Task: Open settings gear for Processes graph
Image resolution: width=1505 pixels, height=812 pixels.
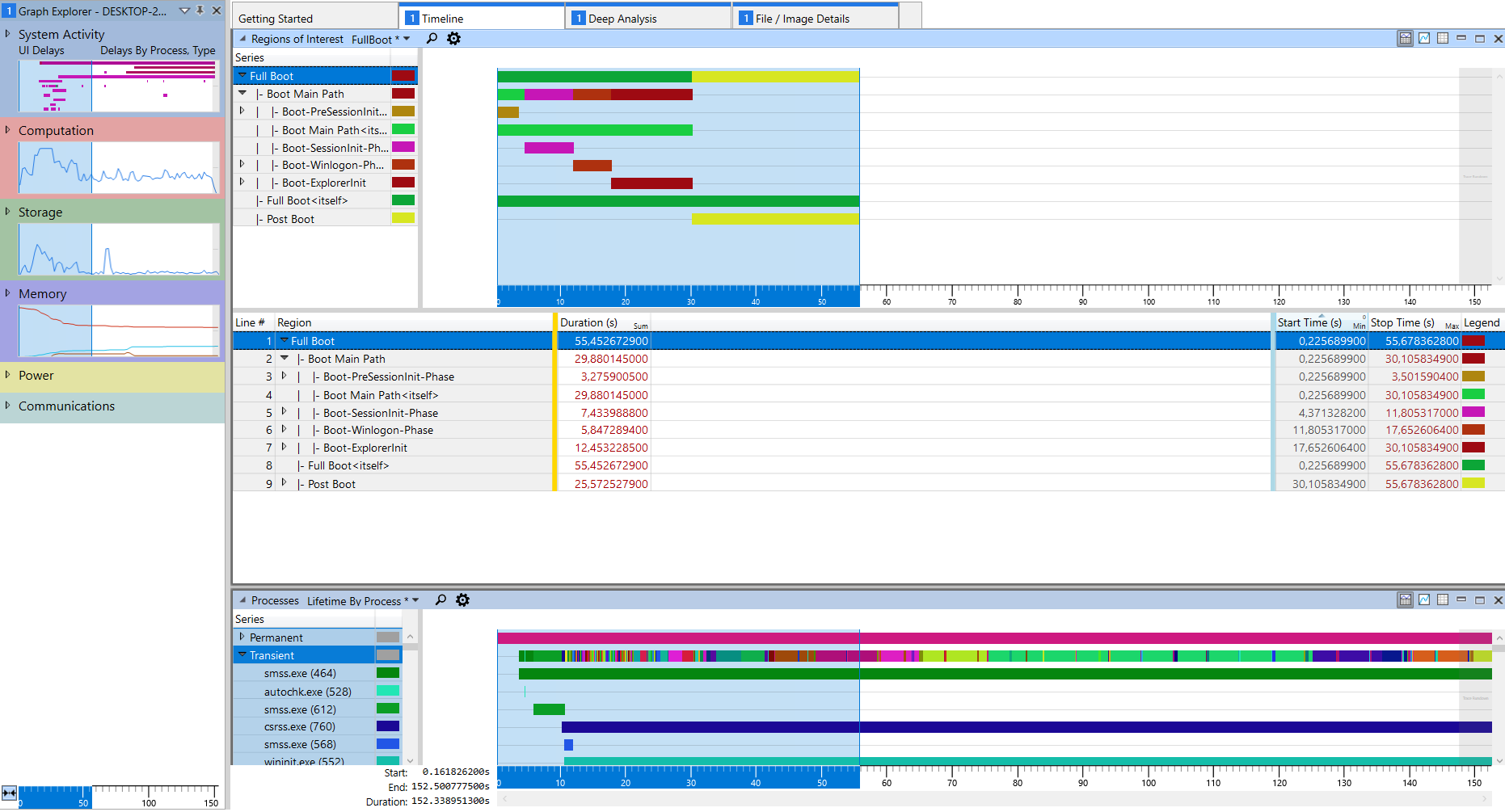Action: tap(462, 600)
